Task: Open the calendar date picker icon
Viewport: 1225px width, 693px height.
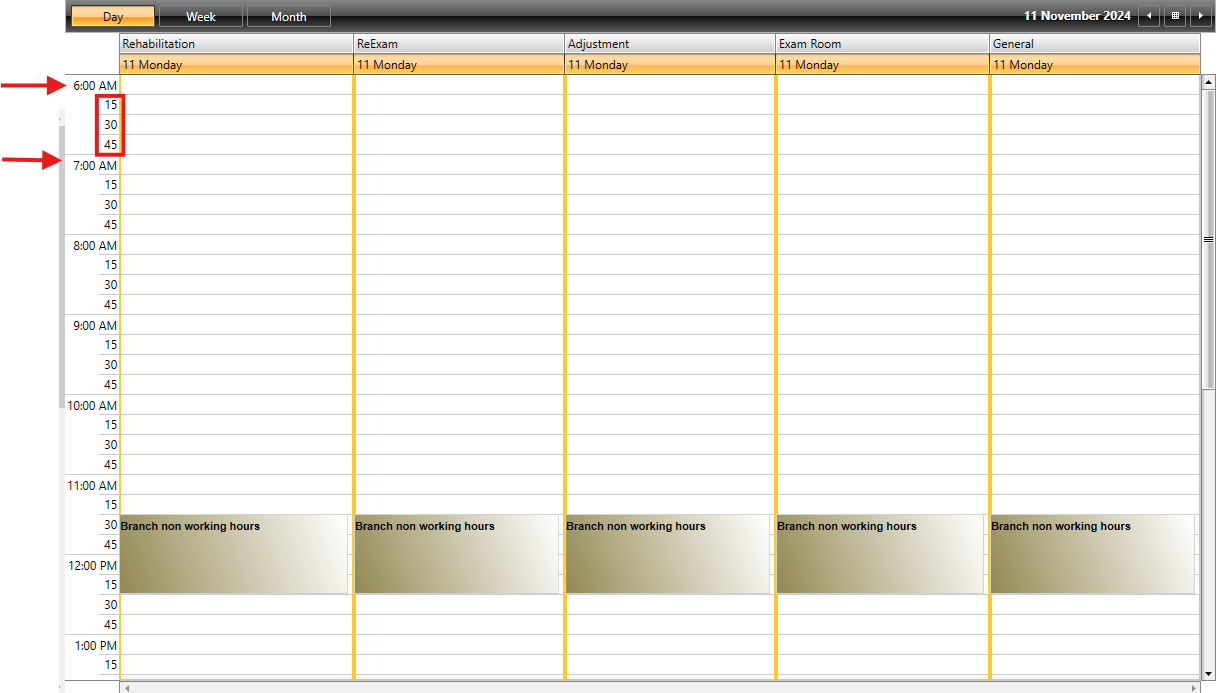Action: (1175, 16)
